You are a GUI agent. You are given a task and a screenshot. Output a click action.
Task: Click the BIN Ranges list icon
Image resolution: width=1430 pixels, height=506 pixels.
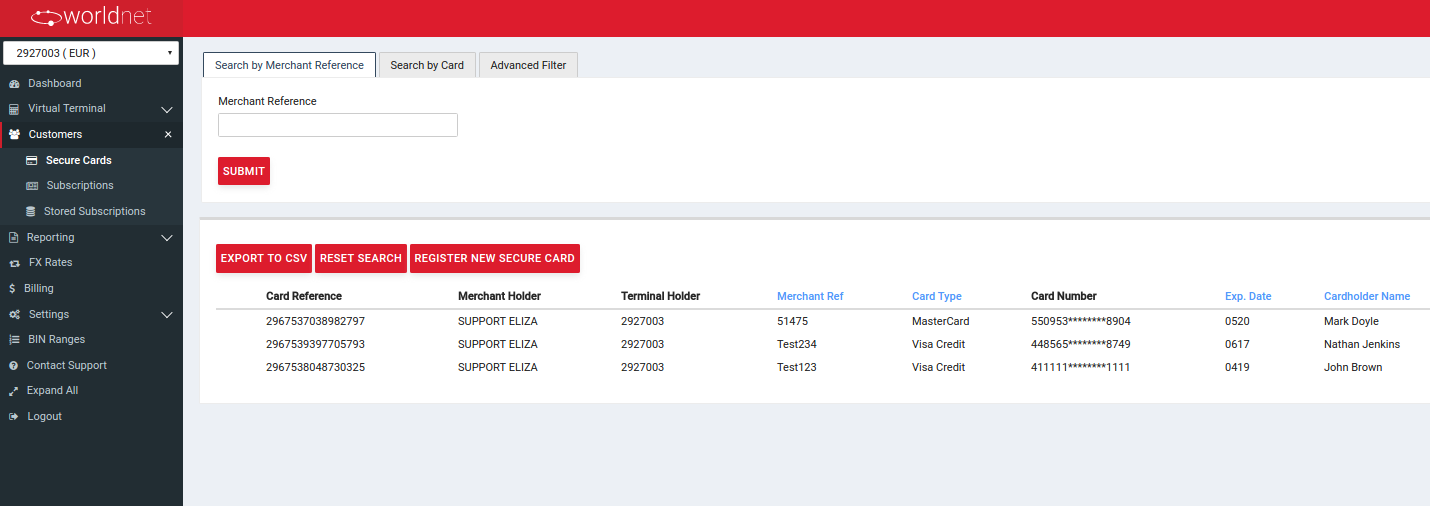14,340
